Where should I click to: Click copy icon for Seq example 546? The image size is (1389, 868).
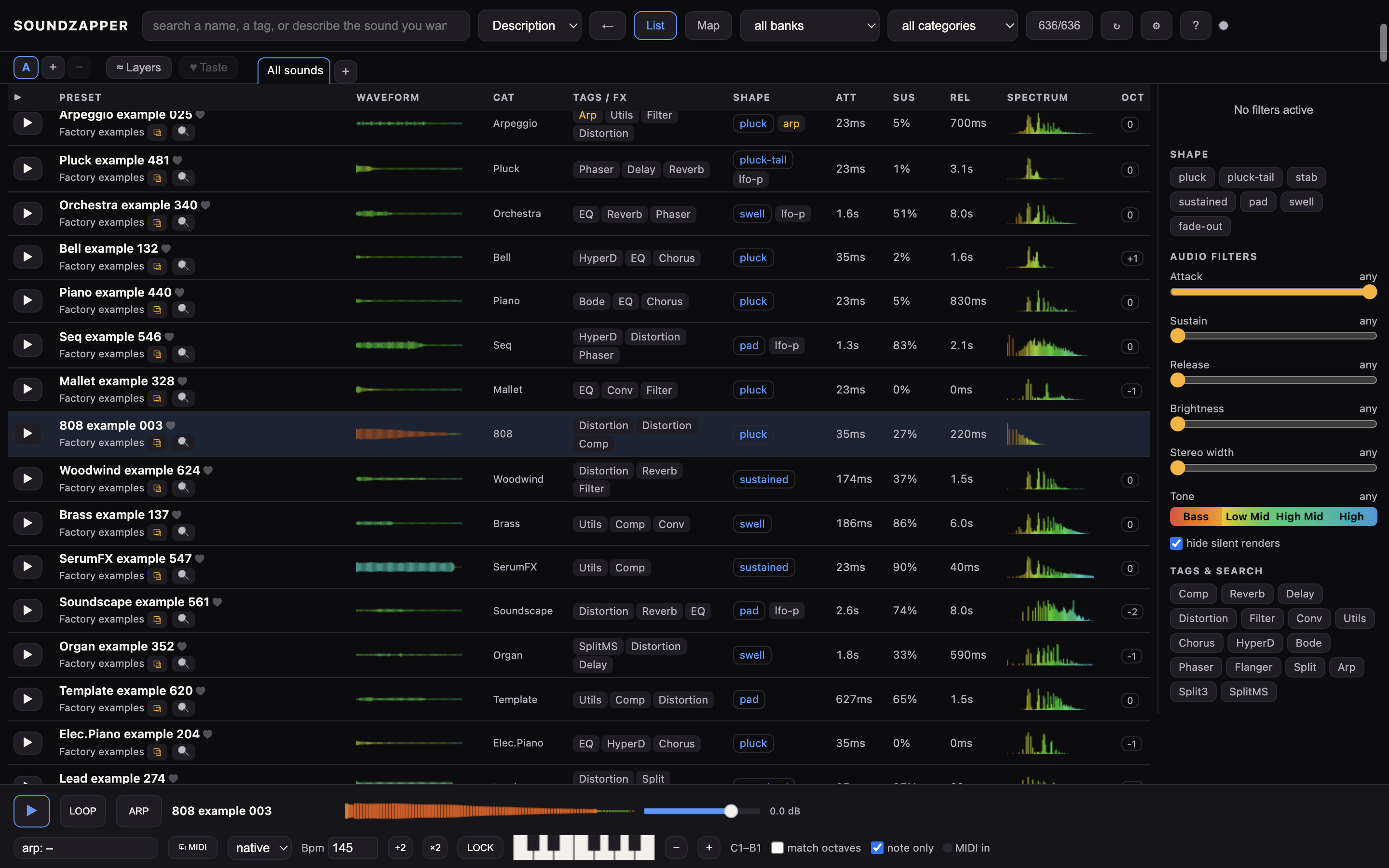(x=157, y=353)
